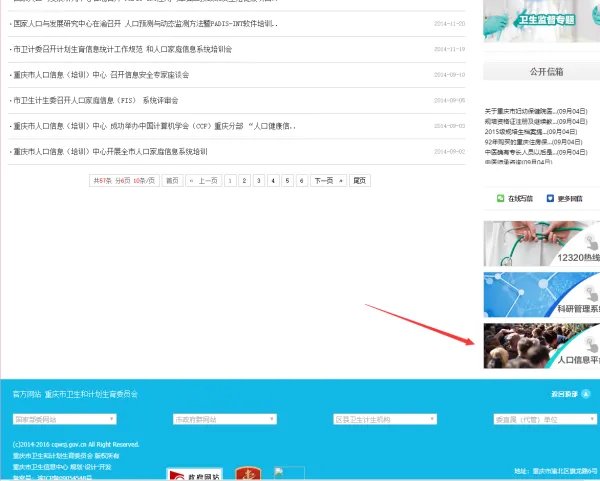
Task: Jump to last page via 尾页 button
Action: point(359,181)
